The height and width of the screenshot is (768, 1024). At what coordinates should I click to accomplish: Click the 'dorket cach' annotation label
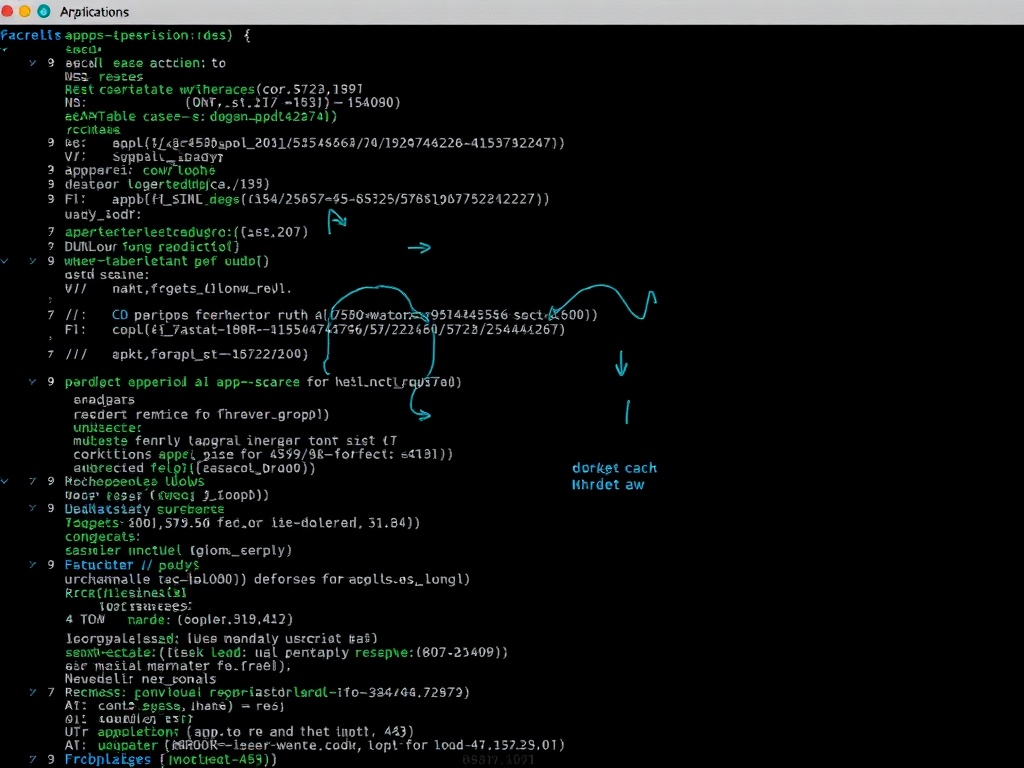[614, 468]
